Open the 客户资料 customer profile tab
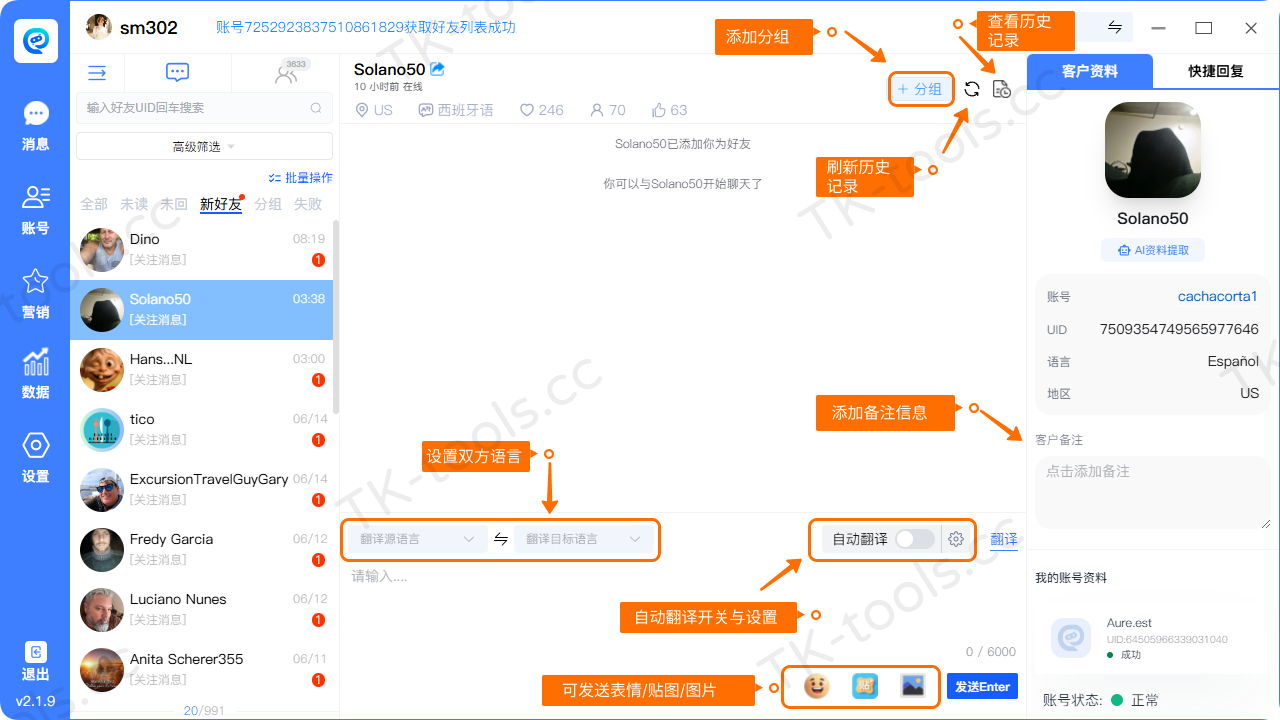The image size is (1280, 720). 1090,71
